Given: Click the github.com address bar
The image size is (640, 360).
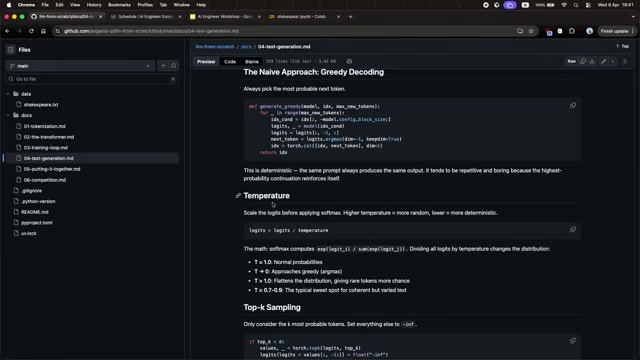Looking at the screenshot, I should [286, 31].
